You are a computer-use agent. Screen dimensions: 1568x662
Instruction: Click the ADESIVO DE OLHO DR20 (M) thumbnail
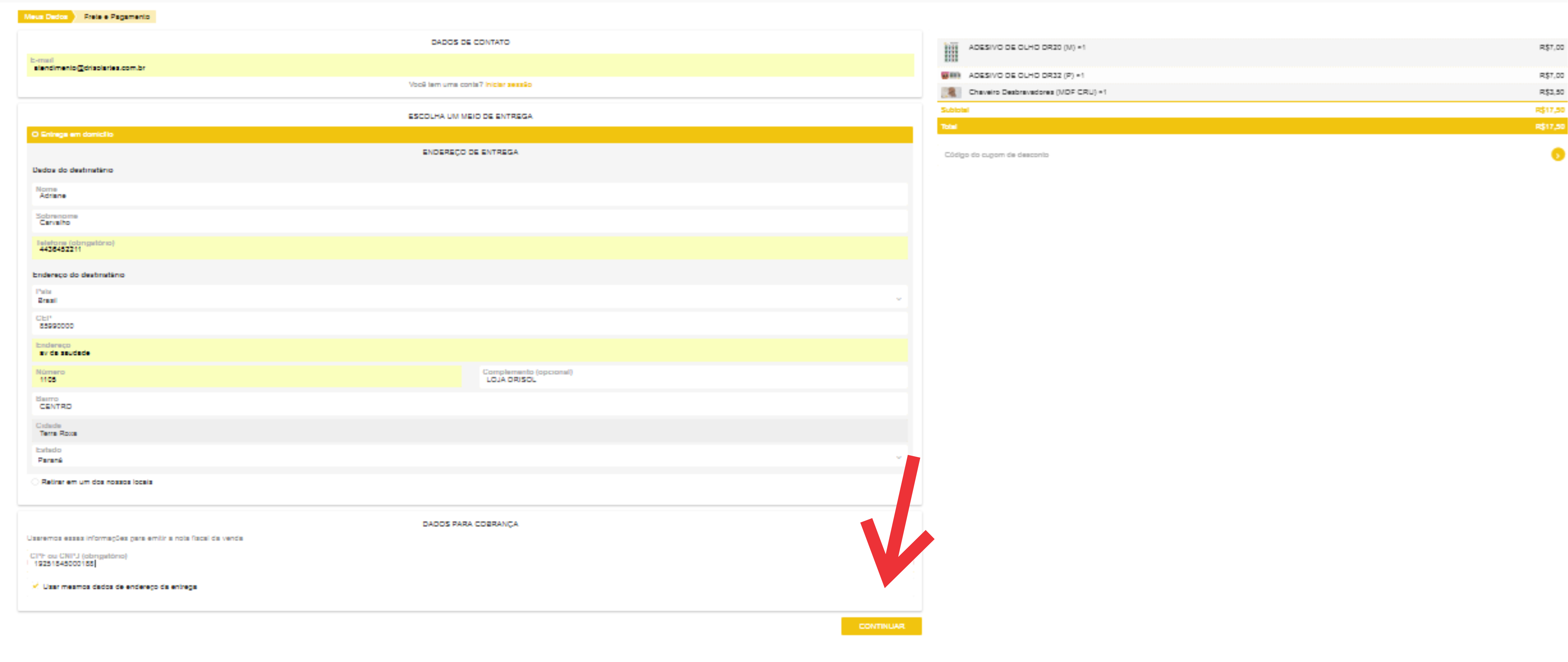pos(951,52)
